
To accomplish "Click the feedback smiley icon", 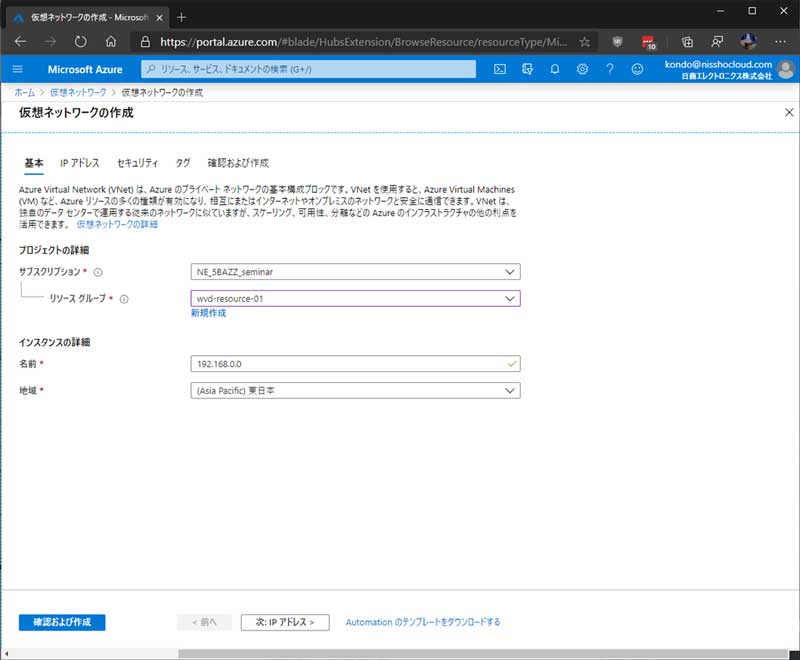I will point(637,69).
